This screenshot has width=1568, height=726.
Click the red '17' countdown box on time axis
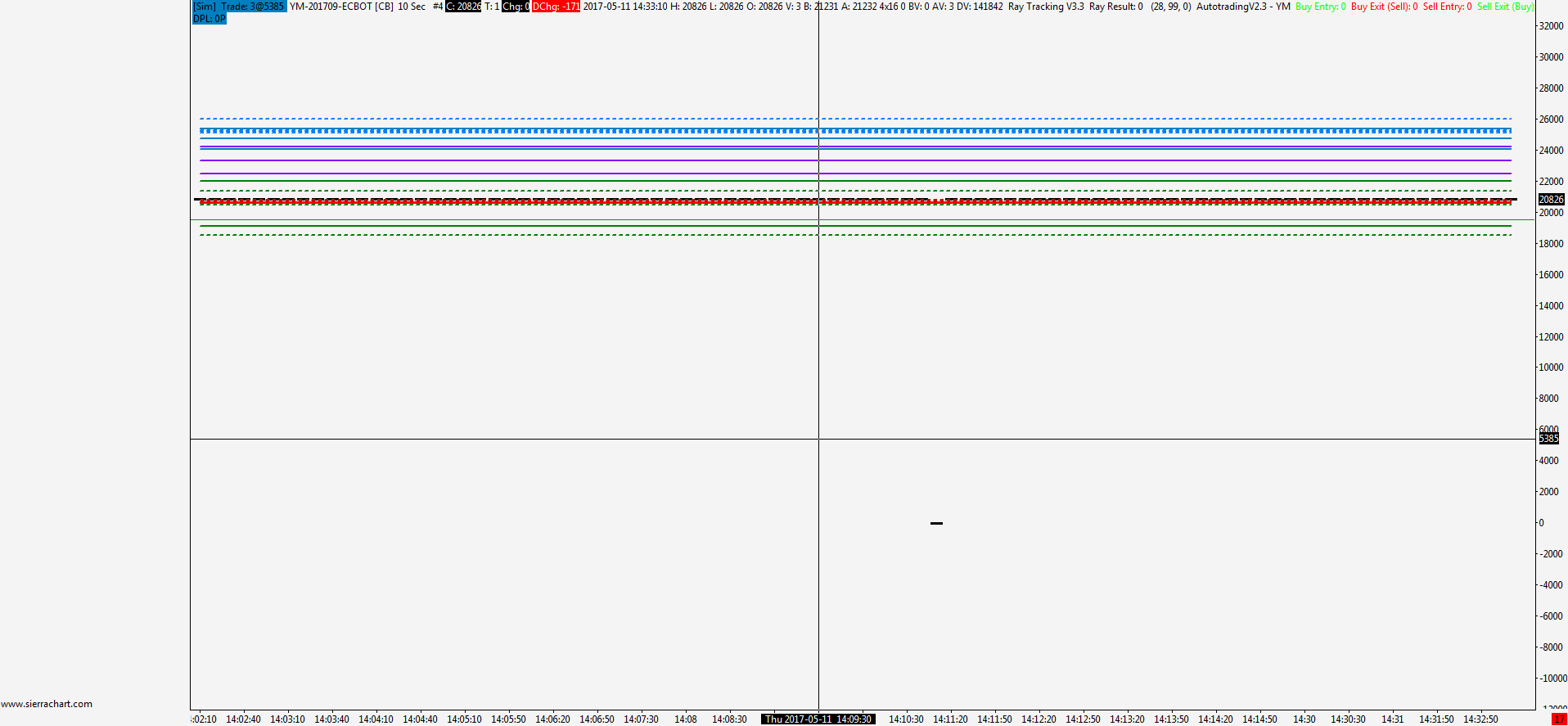(1559, 719)
